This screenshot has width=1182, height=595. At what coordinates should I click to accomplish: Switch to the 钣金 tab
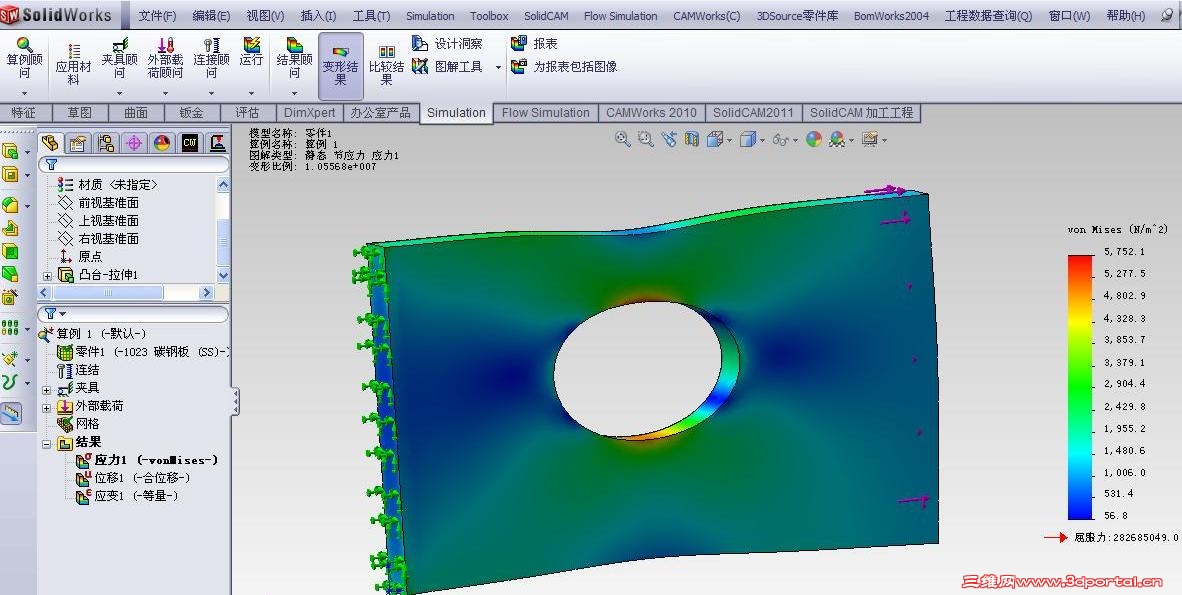click(x=191, y=112)
